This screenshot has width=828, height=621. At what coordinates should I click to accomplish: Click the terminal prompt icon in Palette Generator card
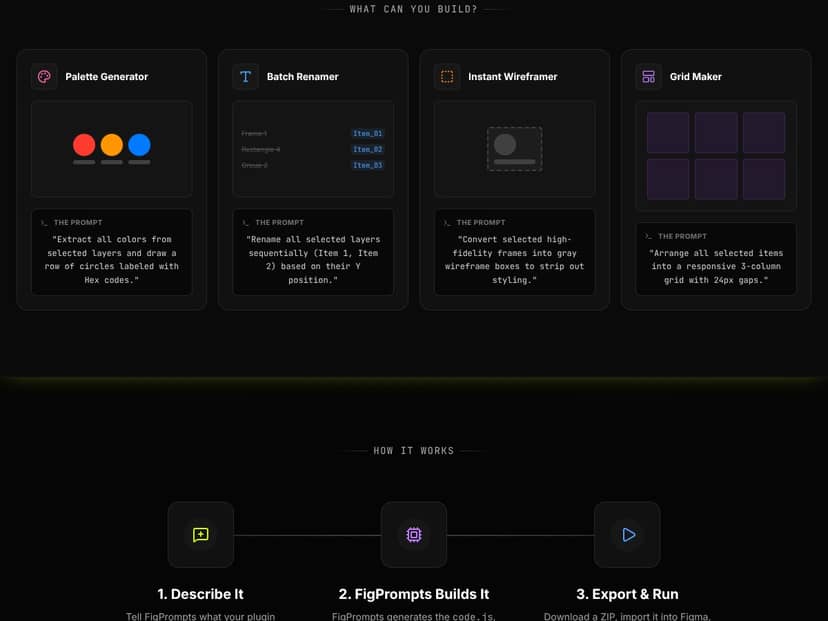tap(42, 222)
